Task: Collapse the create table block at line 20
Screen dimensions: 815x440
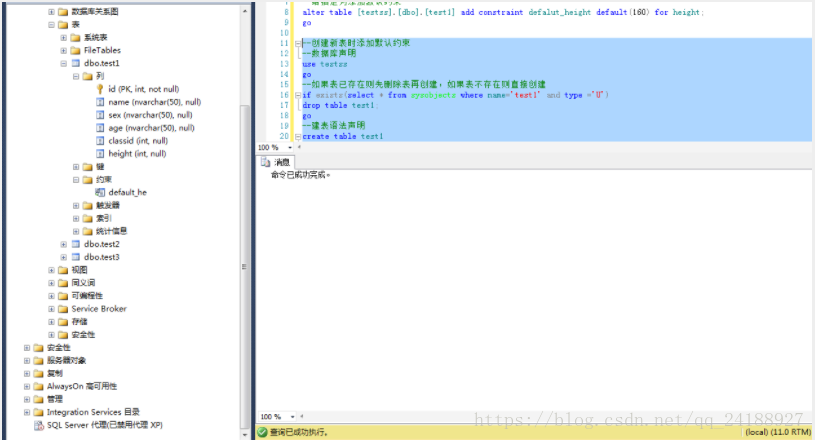Action: (298, 137)
